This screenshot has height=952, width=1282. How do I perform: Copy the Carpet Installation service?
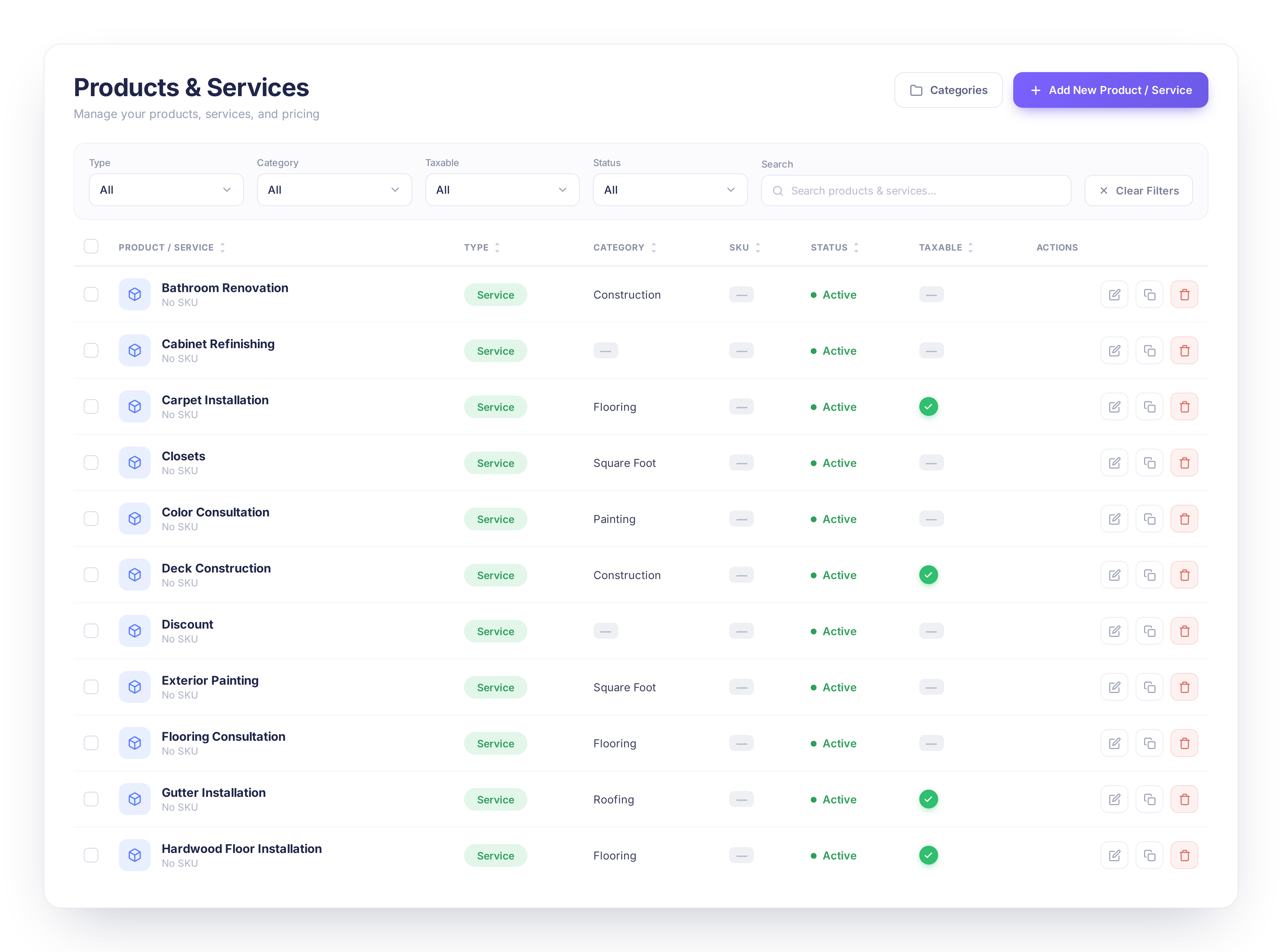pos(1149,407)
